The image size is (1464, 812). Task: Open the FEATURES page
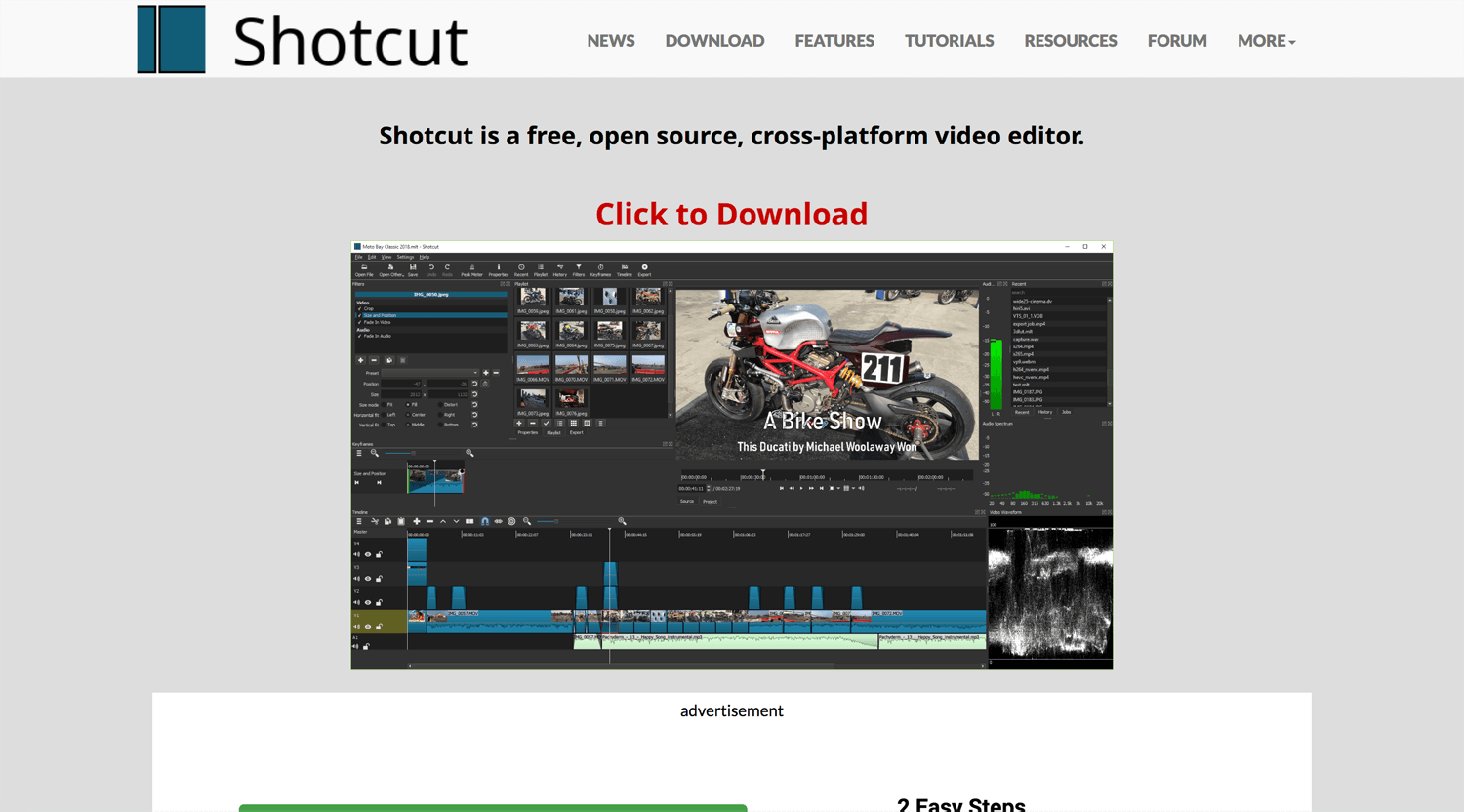(x=834, y=41)
